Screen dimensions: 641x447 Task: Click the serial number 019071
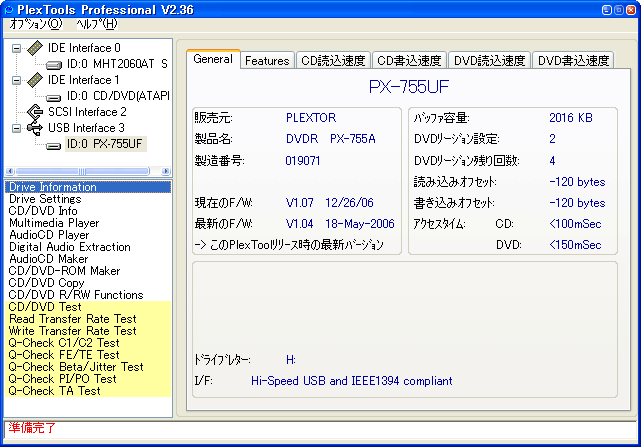click(x=303, y=161)
